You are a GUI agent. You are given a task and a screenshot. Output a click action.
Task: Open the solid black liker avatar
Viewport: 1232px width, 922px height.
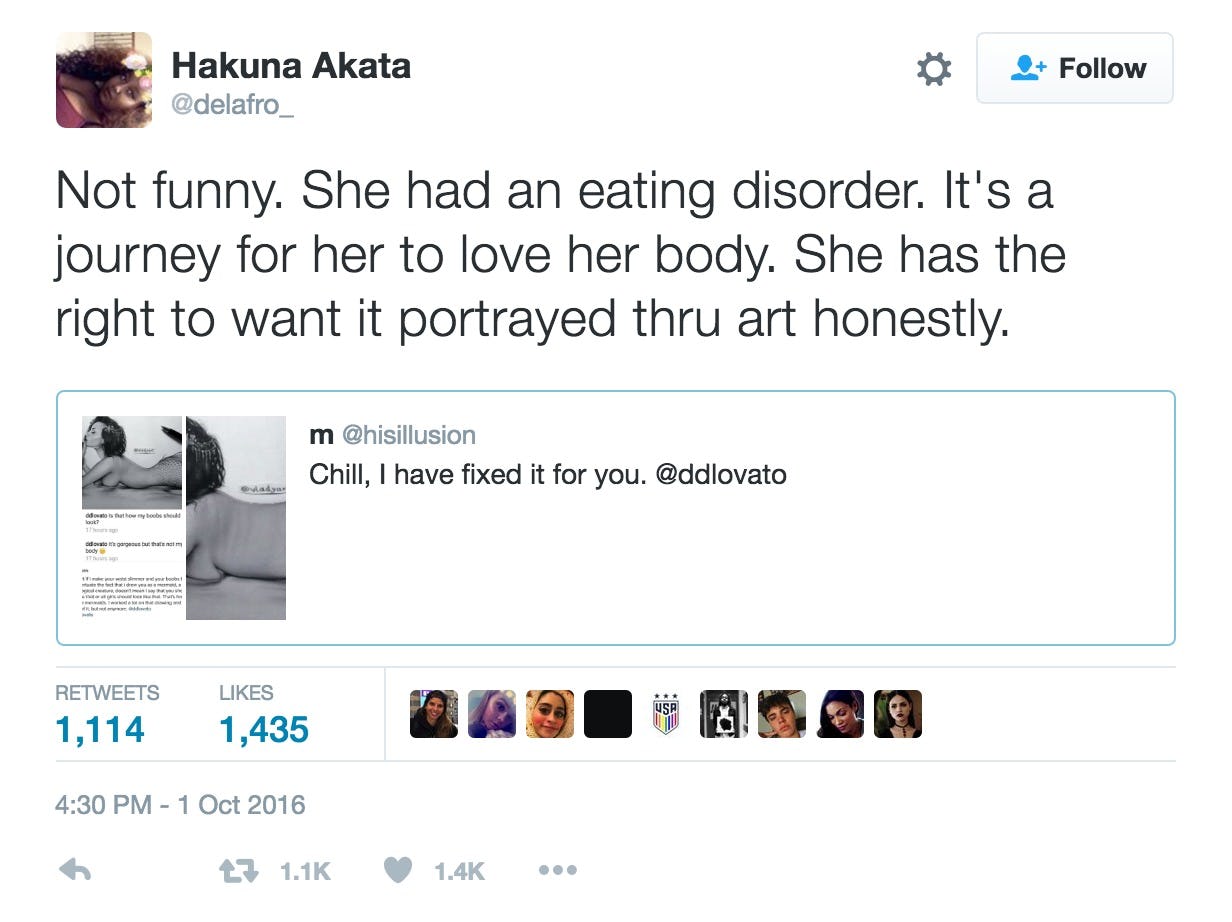tap(608, 714)
